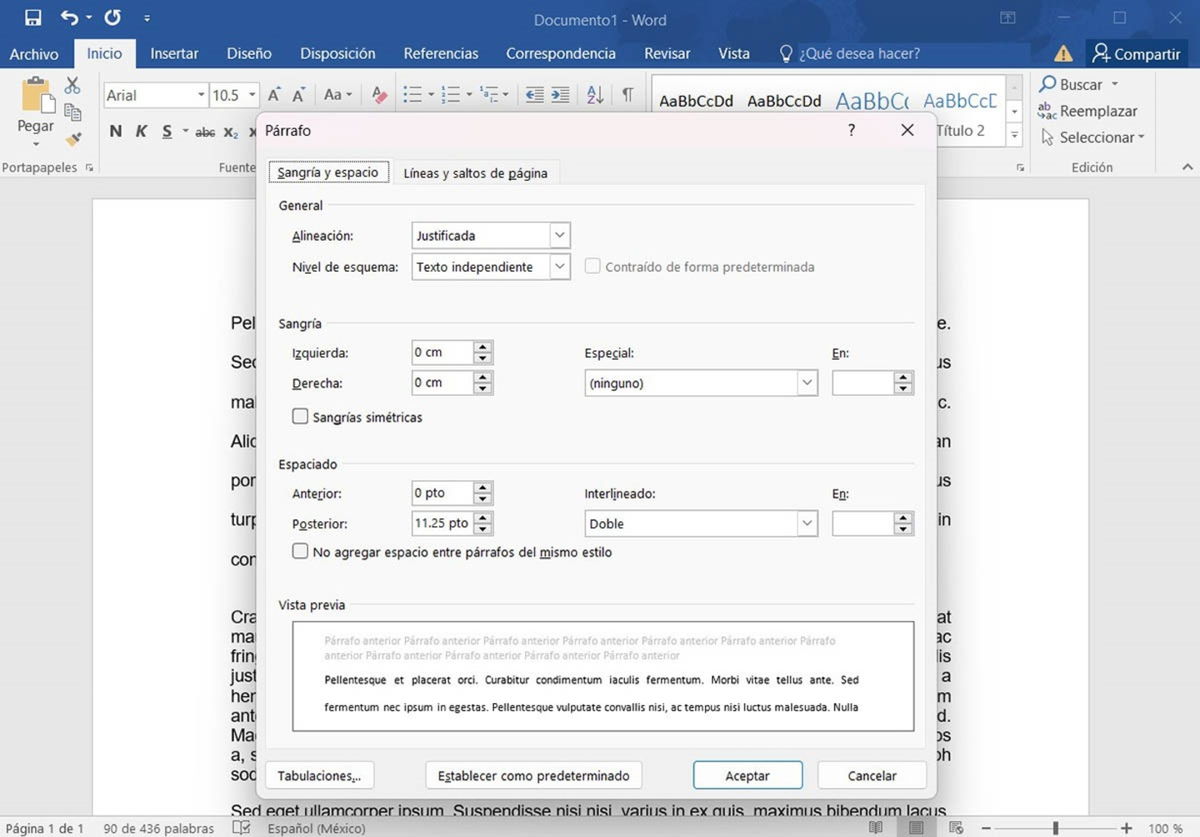The image size is (1200, 837).
Task: Toggle Contraído de forma predeterminada
Action: (x=592, y=266)
